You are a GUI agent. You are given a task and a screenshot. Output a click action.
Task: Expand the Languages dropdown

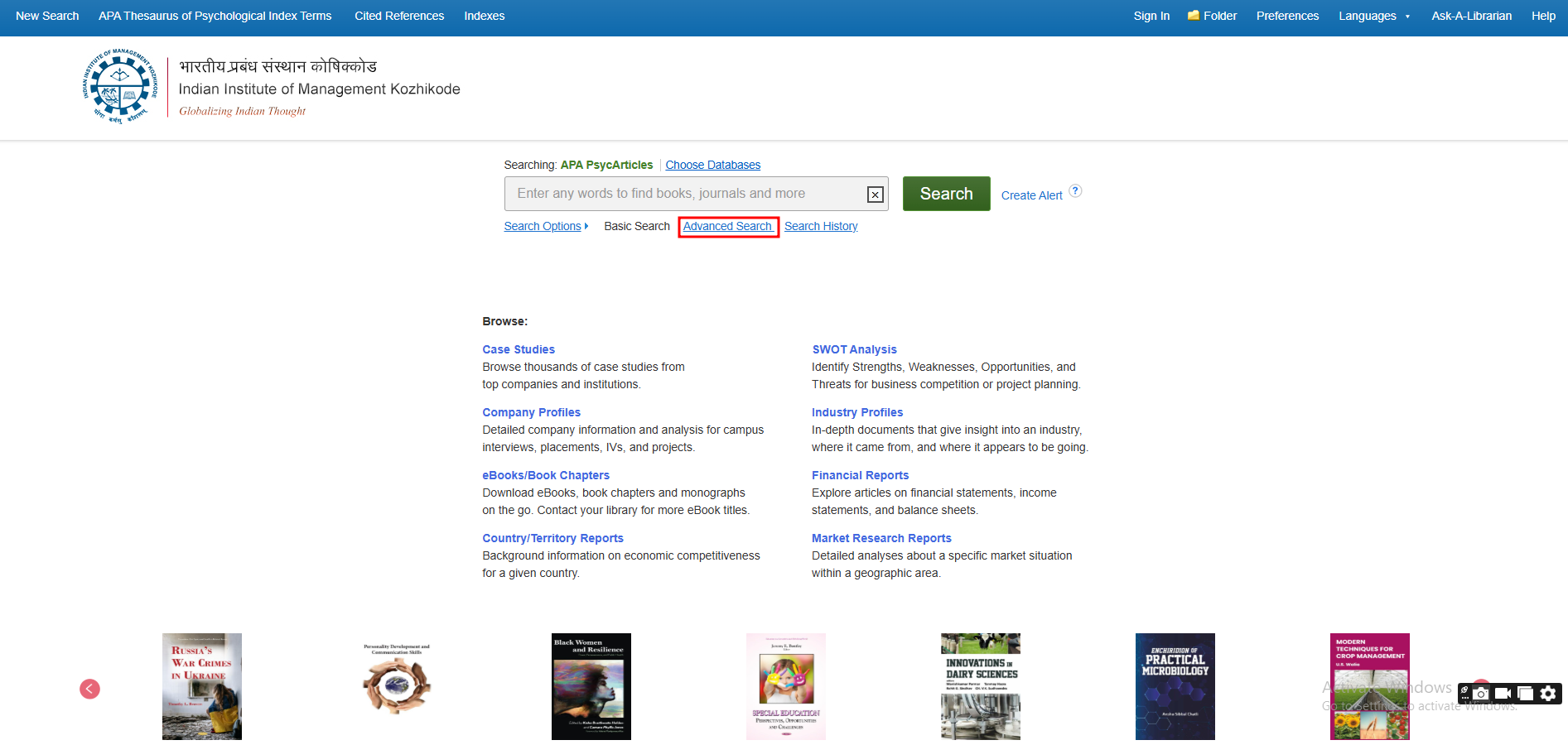(1373, 16)
